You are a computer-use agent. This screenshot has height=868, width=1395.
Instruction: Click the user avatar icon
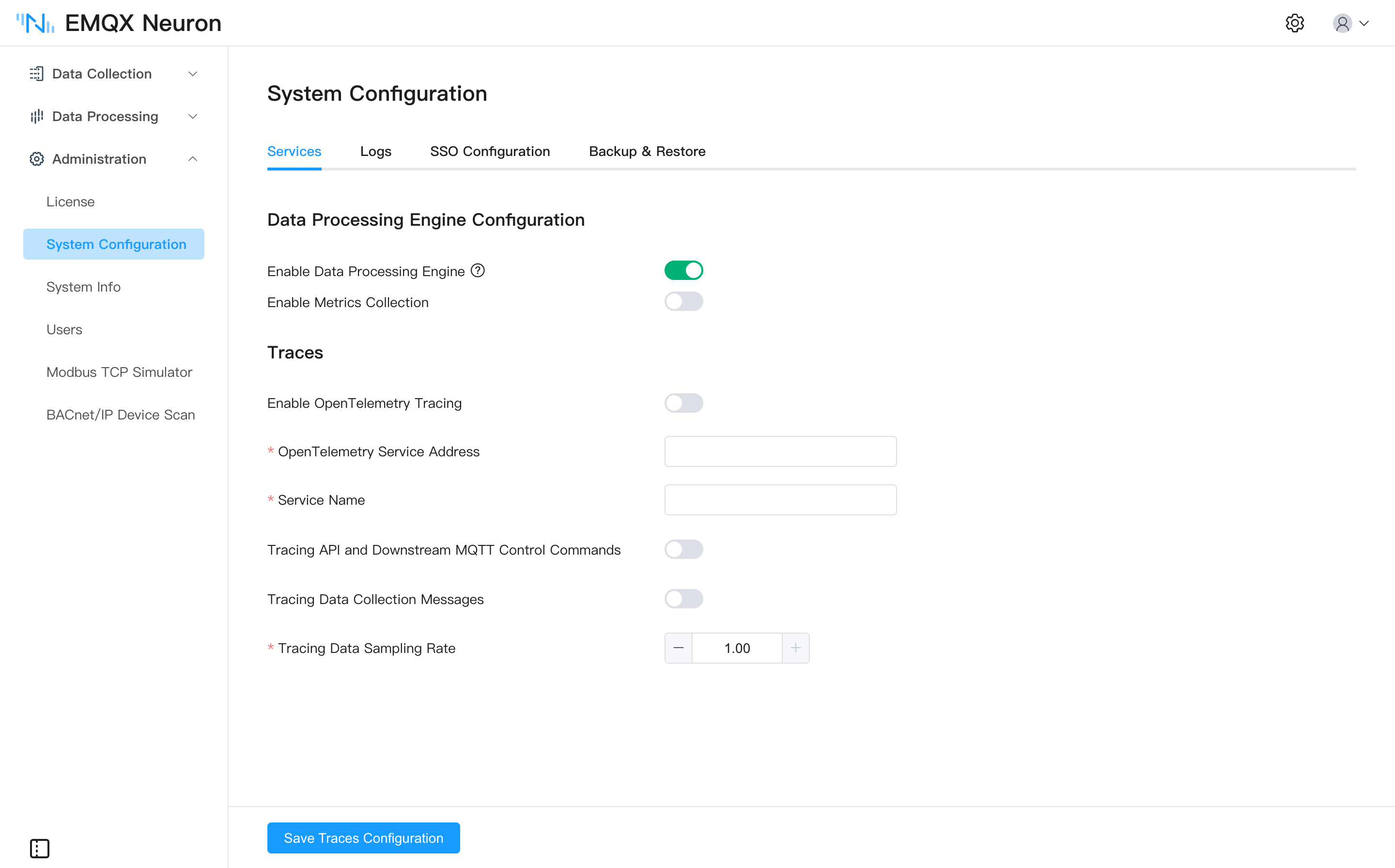pos(1342,23)
